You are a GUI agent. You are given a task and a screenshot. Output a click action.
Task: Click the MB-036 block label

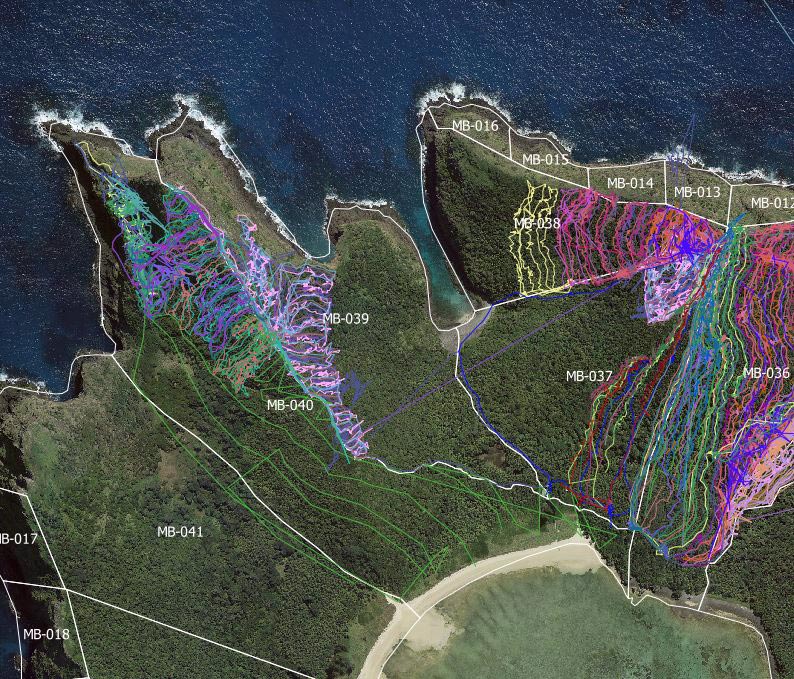coord(766,373)
